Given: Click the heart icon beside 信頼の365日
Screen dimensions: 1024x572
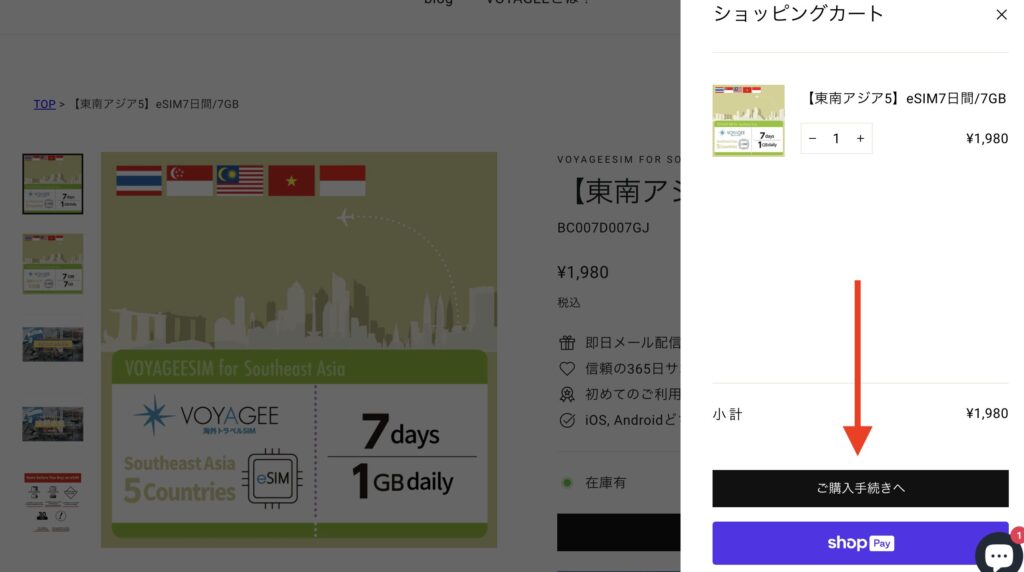Looking at the screenshot, I should point(567,368).
